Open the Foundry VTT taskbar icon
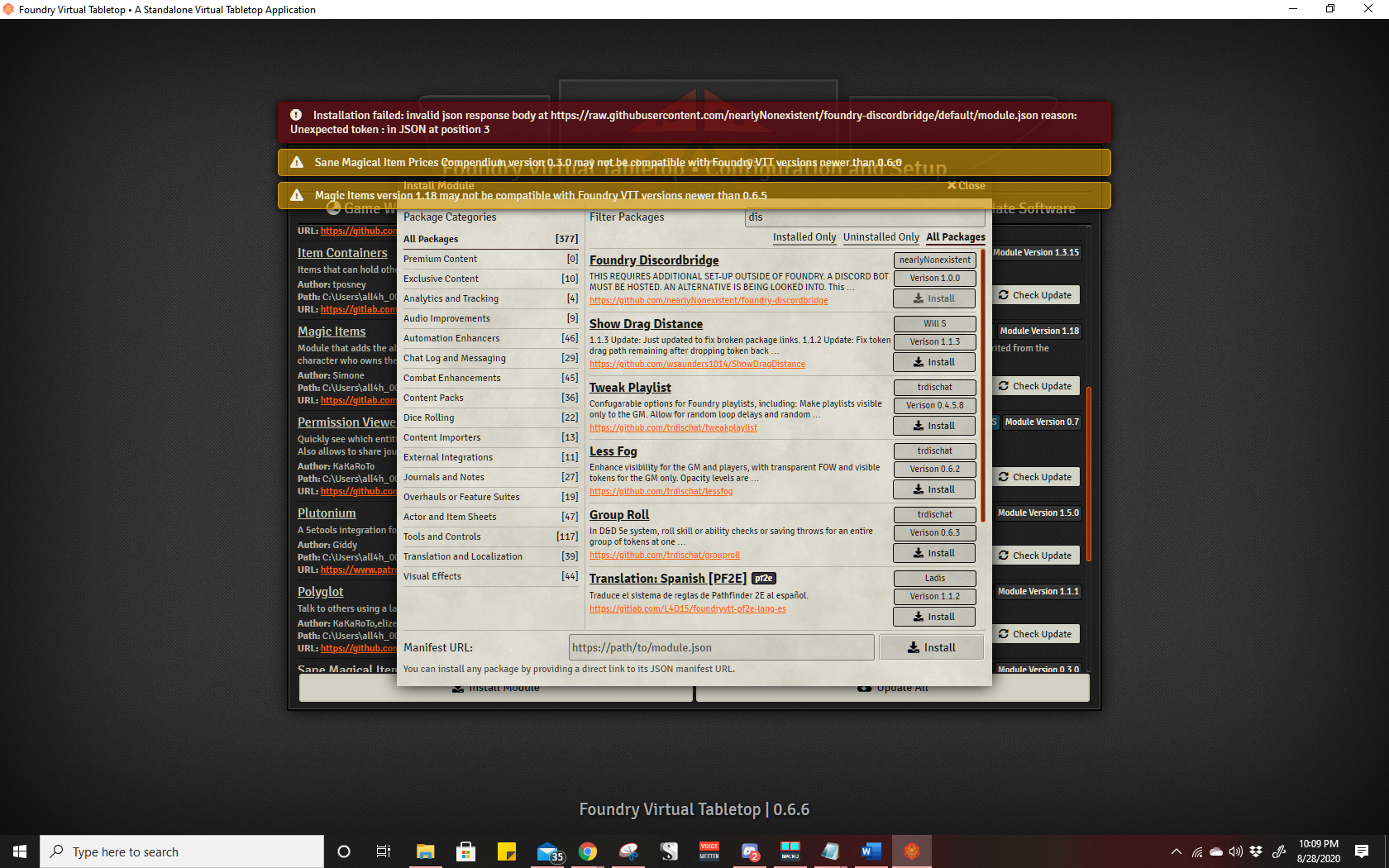1389x868 pixels. [x=911, y=851]
